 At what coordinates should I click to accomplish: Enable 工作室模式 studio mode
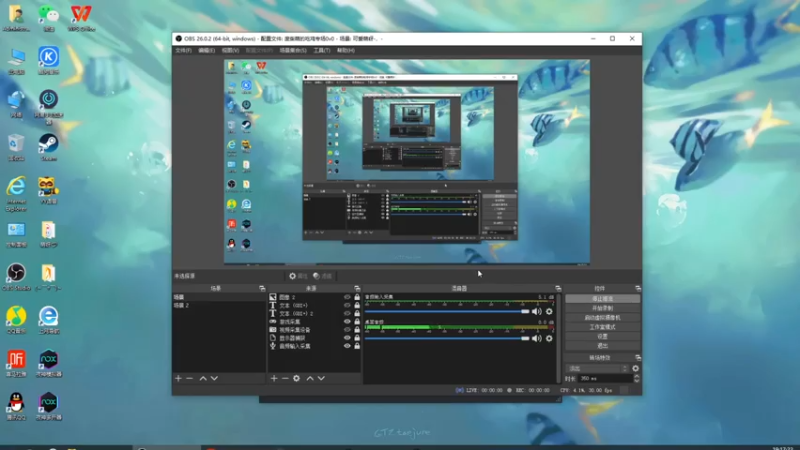pyautogui.click(x=603, y=327)
